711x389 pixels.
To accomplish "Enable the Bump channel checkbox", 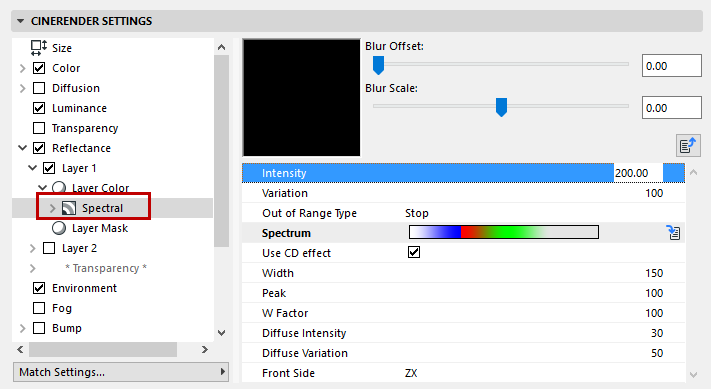I will click(39, 328).
